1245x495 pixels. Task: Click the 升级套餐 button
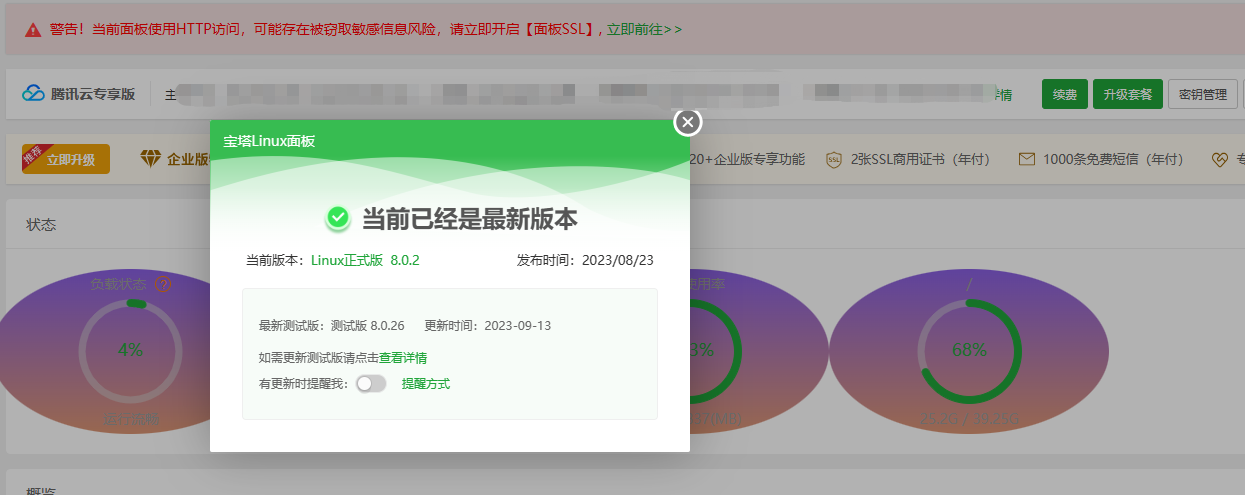tap(1128, 95)
